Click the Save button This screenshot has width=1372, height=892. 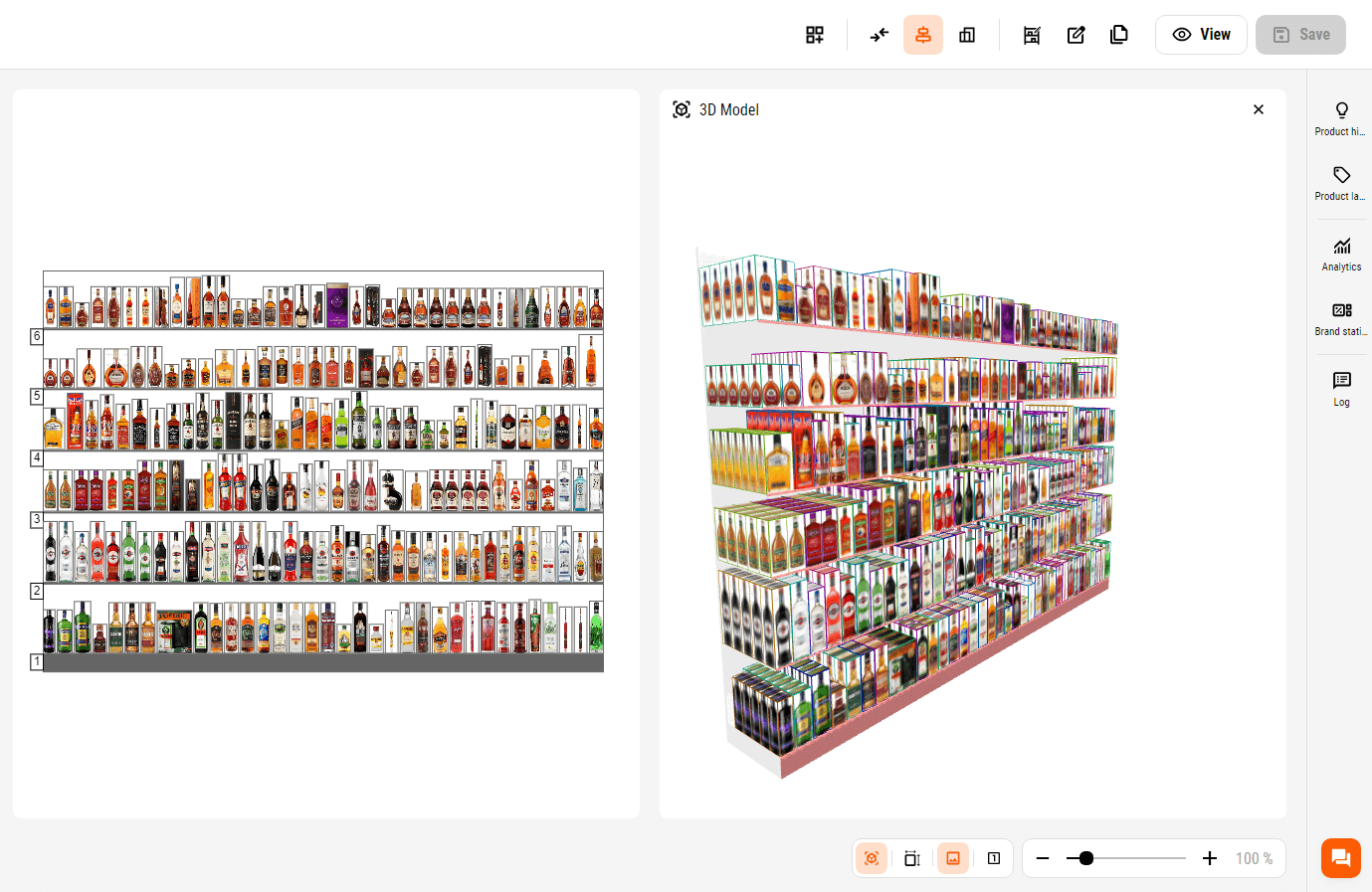(1300, 35)
